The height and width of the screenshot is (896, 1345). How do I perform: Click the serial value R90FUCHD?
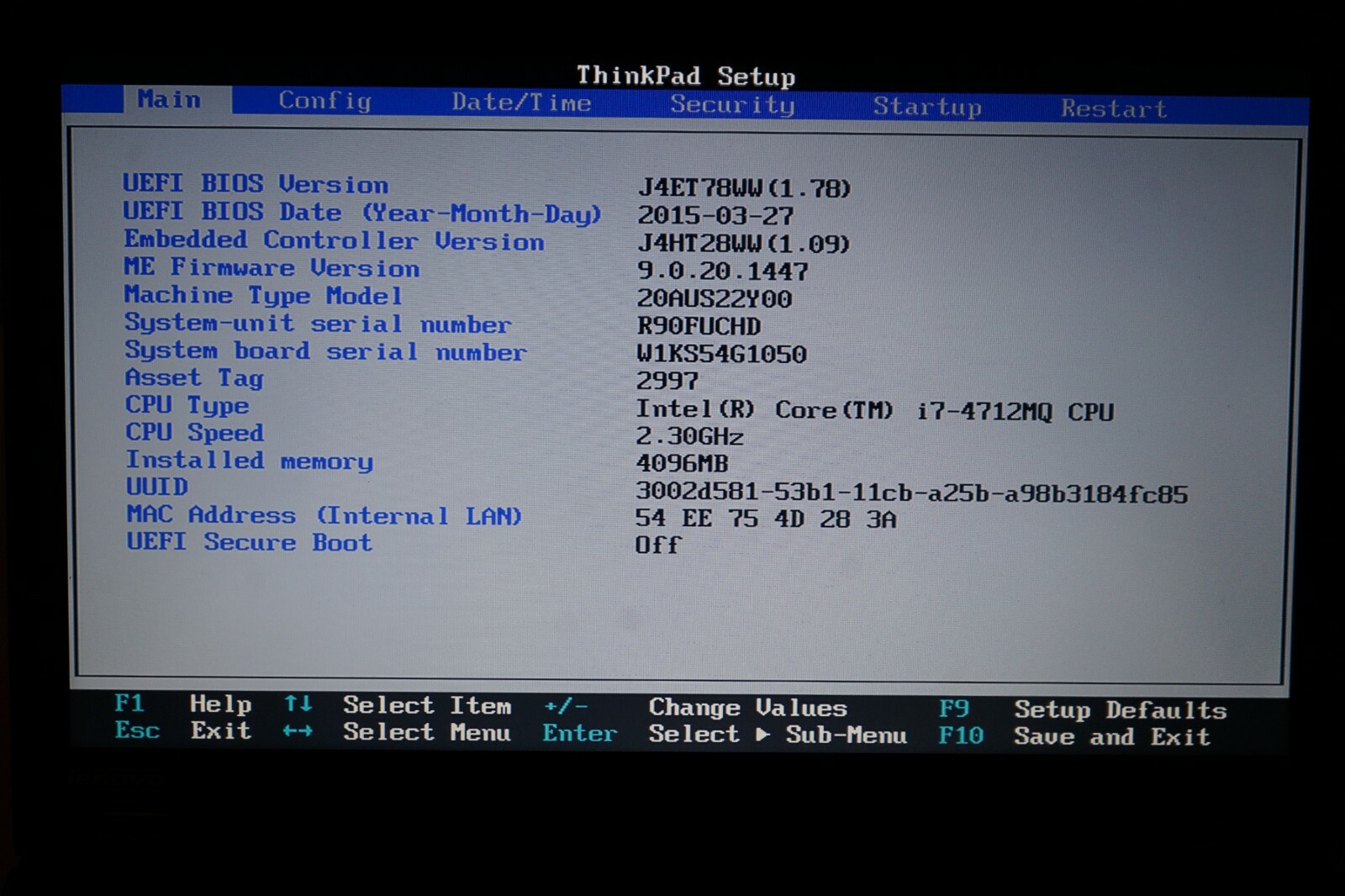point(699,326)
